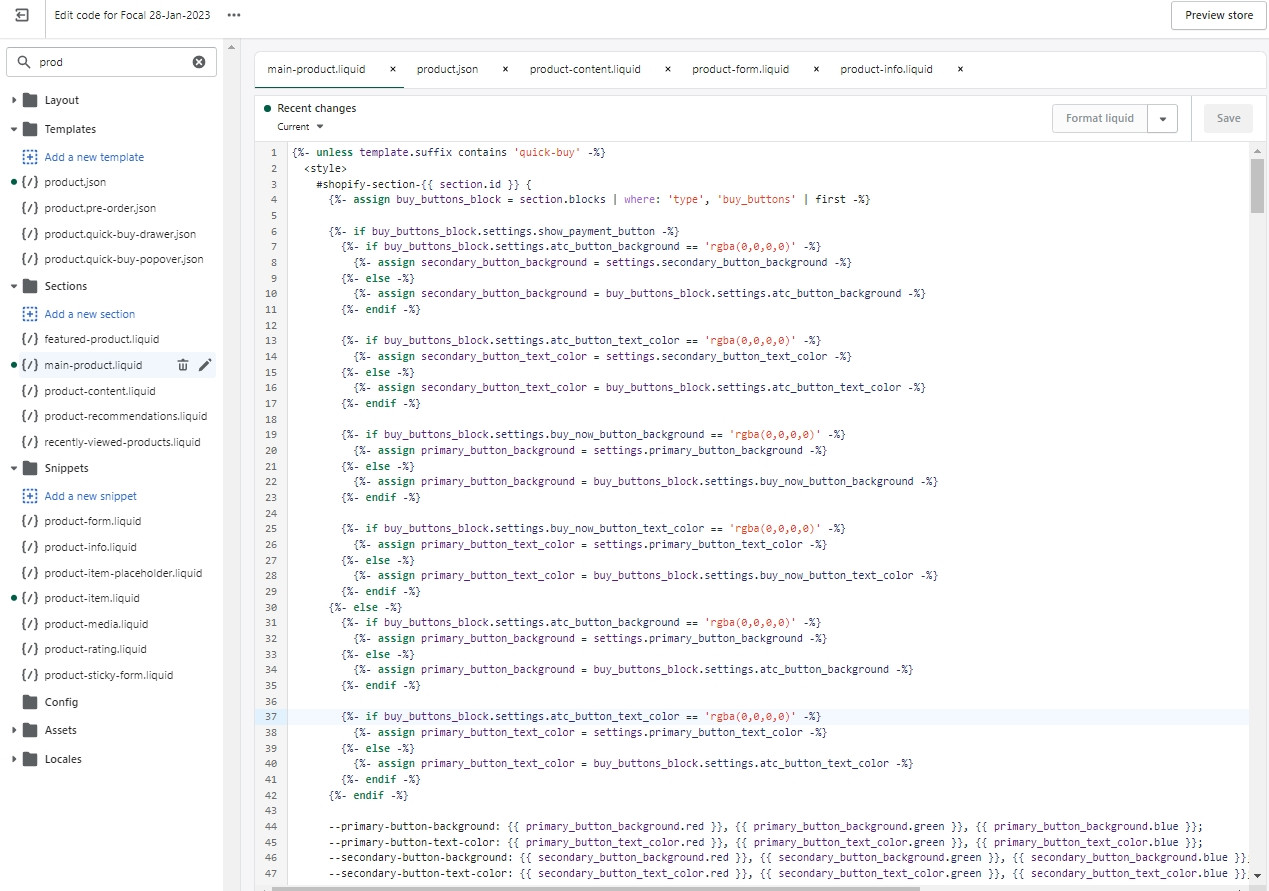This screenshot has height=891, width=1269.
Task: Close the product-info.liquid tab
Action: click(x=960, y=69)
